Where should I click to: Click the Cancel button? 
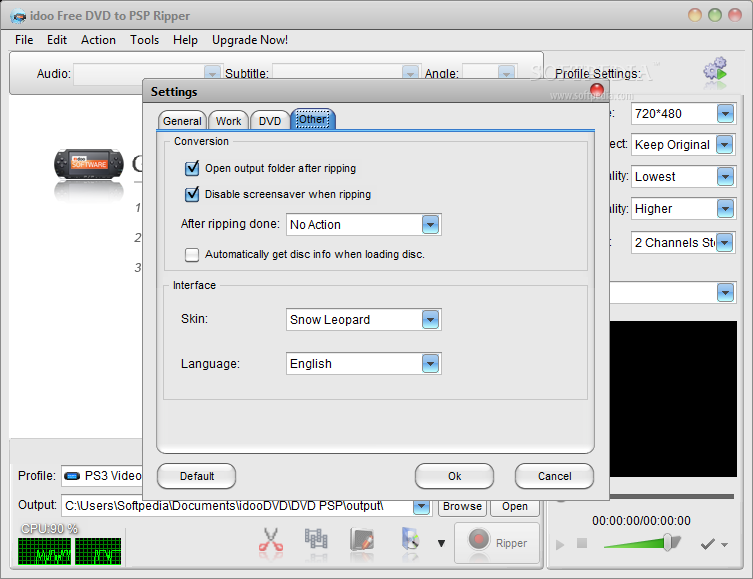coord(554,476)
